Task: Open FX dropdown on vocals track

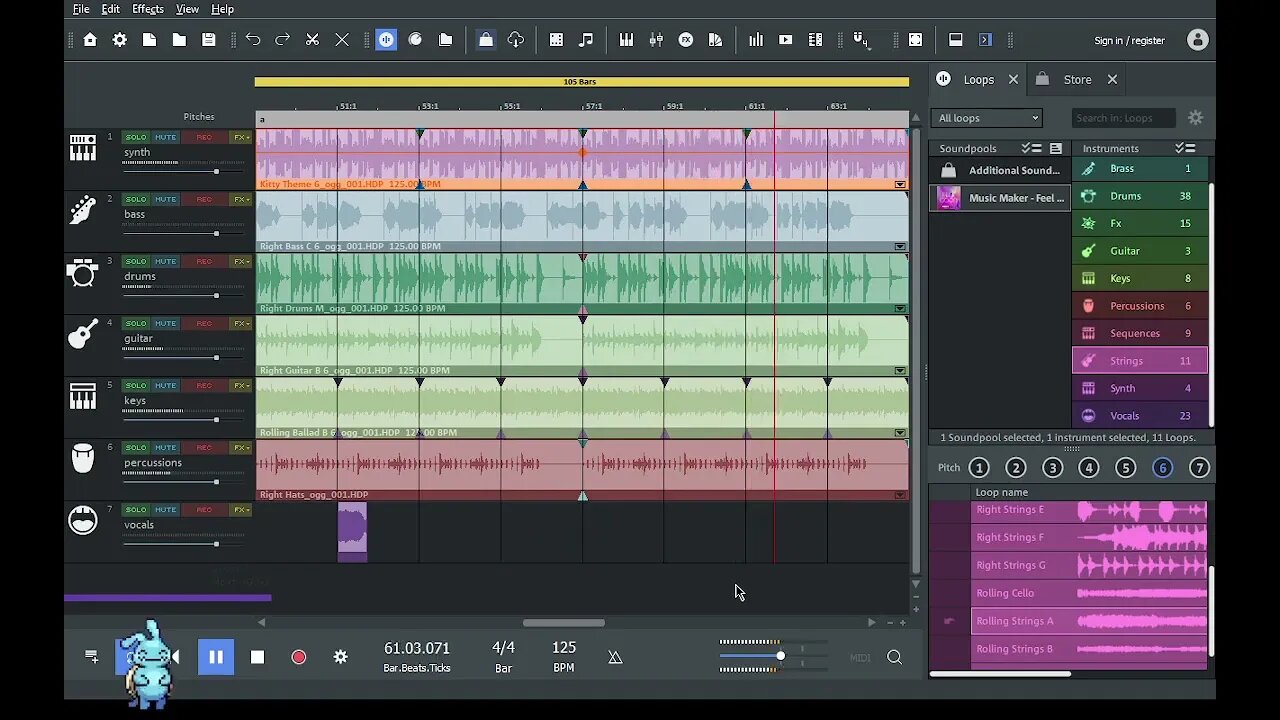Action: [x=241, y=509]
